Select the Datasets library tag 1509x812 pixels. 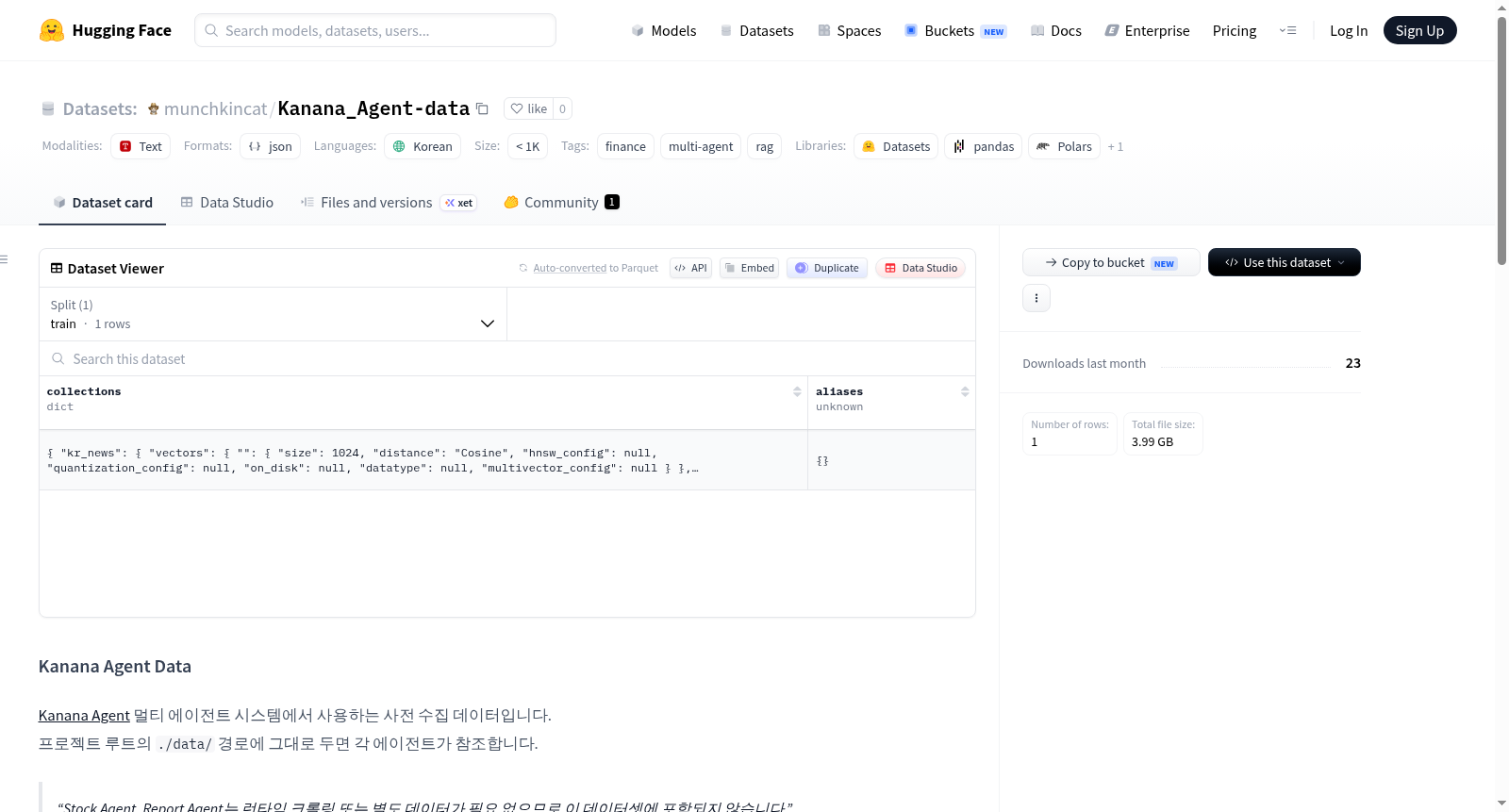tap(896, 146)
